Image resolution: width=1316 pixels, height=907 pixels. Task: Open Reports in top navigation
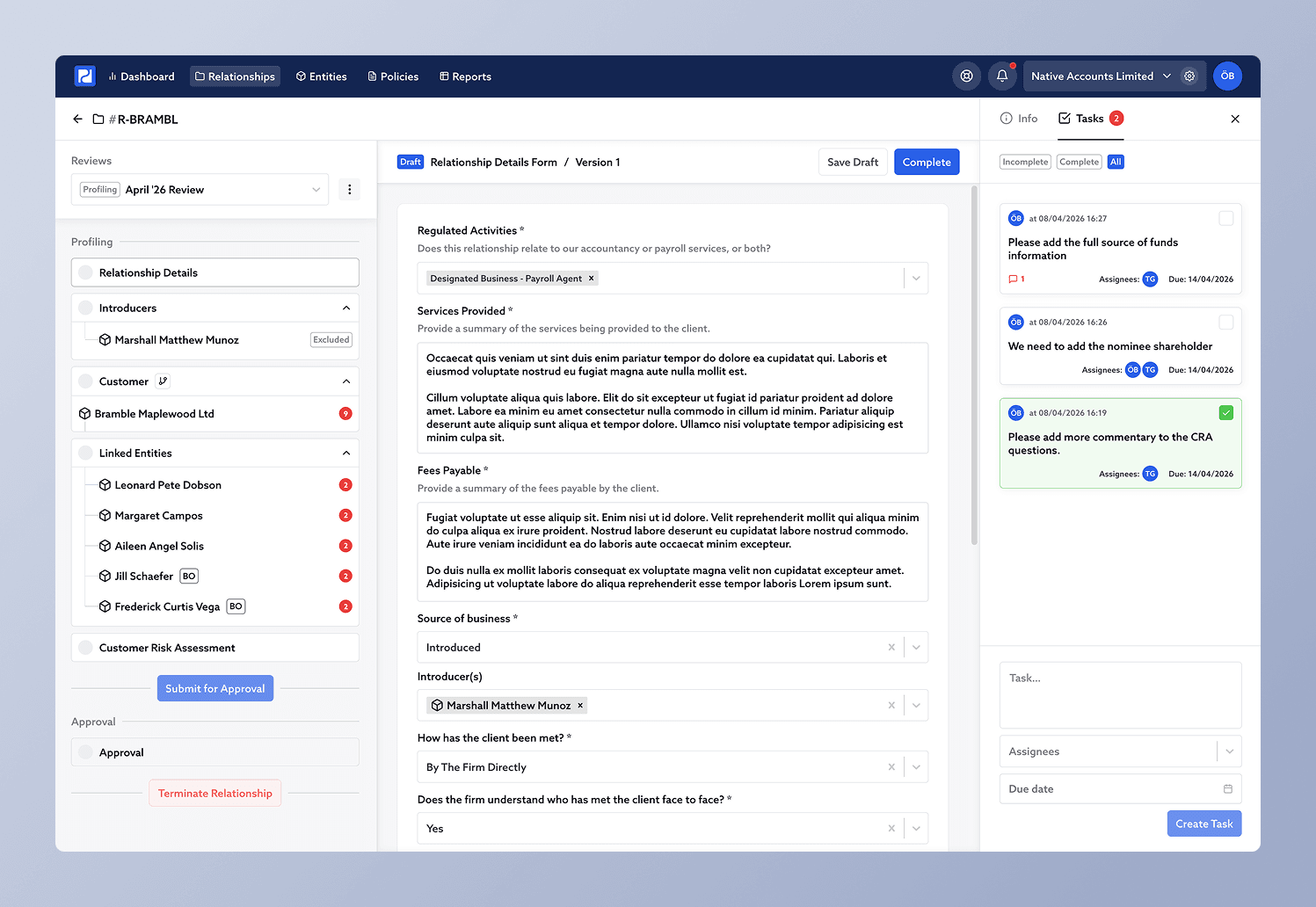pos(465,76)
